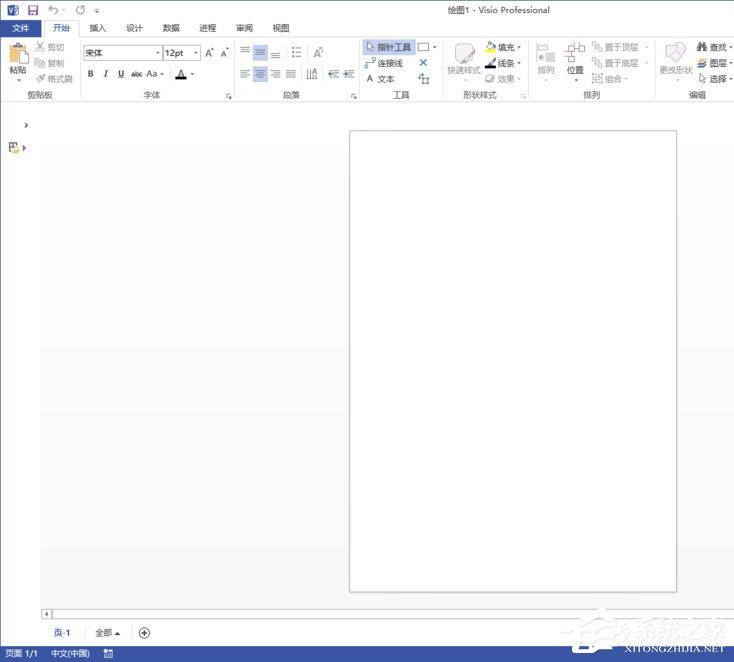Activate the 连接线 connector tool

384,63
